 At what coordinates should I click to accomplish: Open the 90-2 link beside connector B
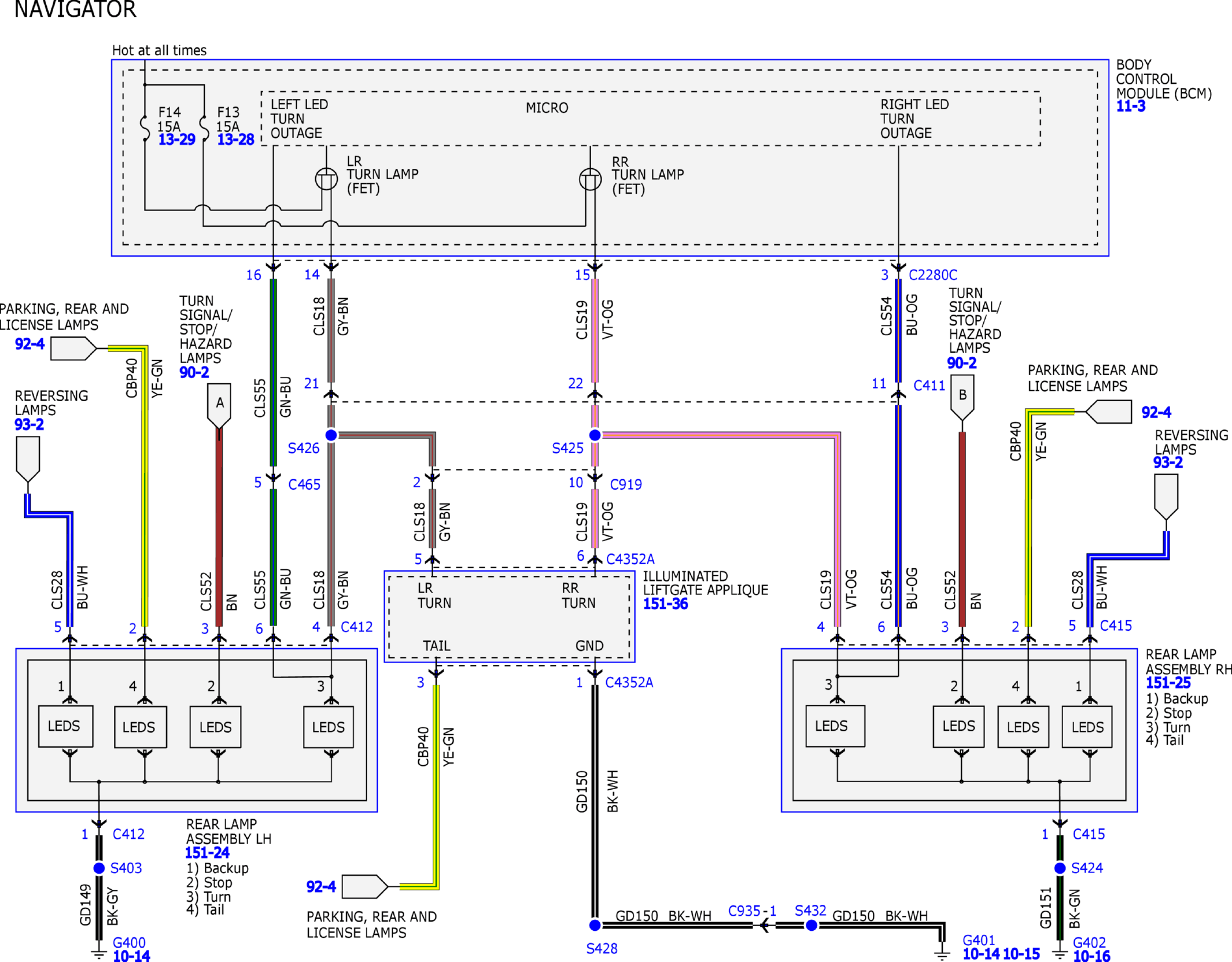(x=962, y=363)
